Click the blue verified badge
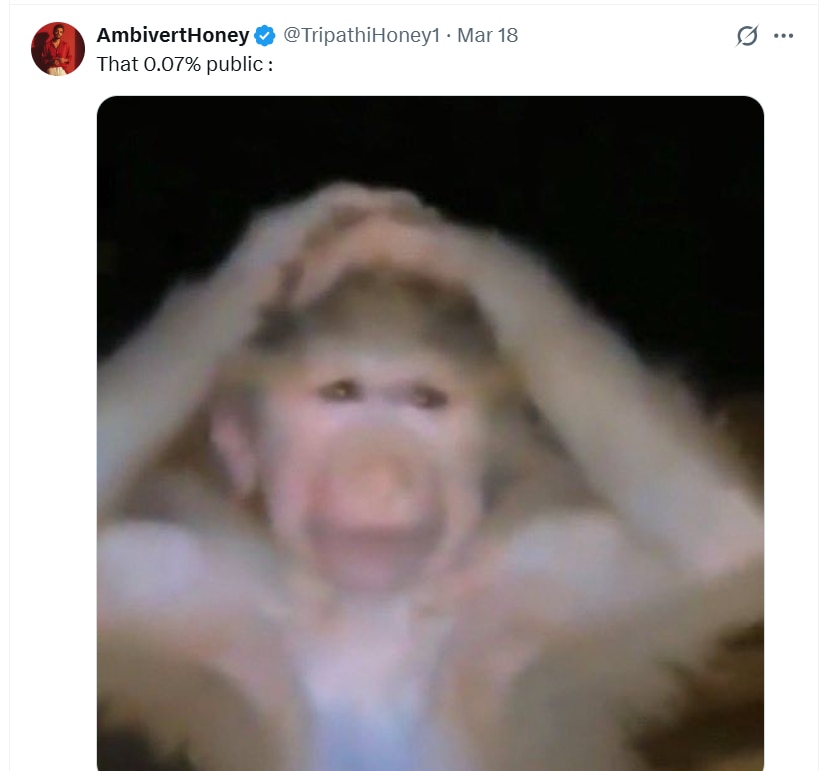The width and height of the screenshot is (823, 771). pyautogui.click(x=265, y=36)
